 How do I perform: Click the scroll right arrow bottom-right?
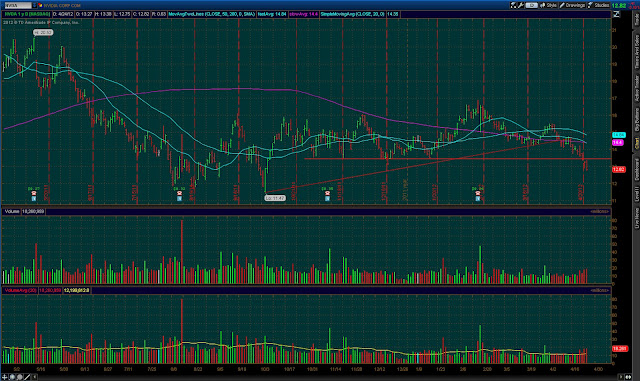tap(629, 377)
